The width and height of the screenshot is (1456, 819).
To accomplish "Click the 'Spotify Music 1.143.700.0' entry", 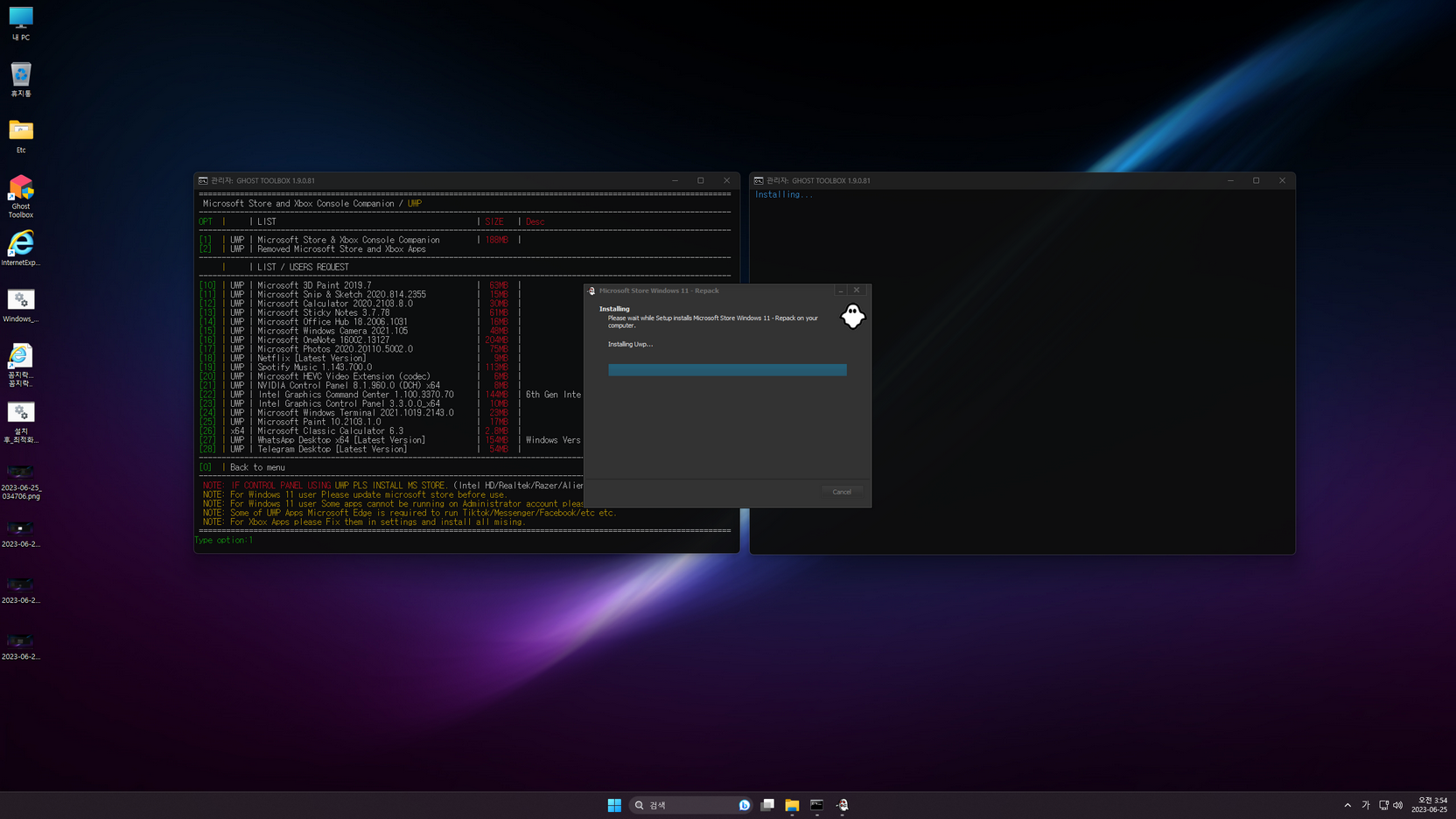I will [x=314, y=367].
